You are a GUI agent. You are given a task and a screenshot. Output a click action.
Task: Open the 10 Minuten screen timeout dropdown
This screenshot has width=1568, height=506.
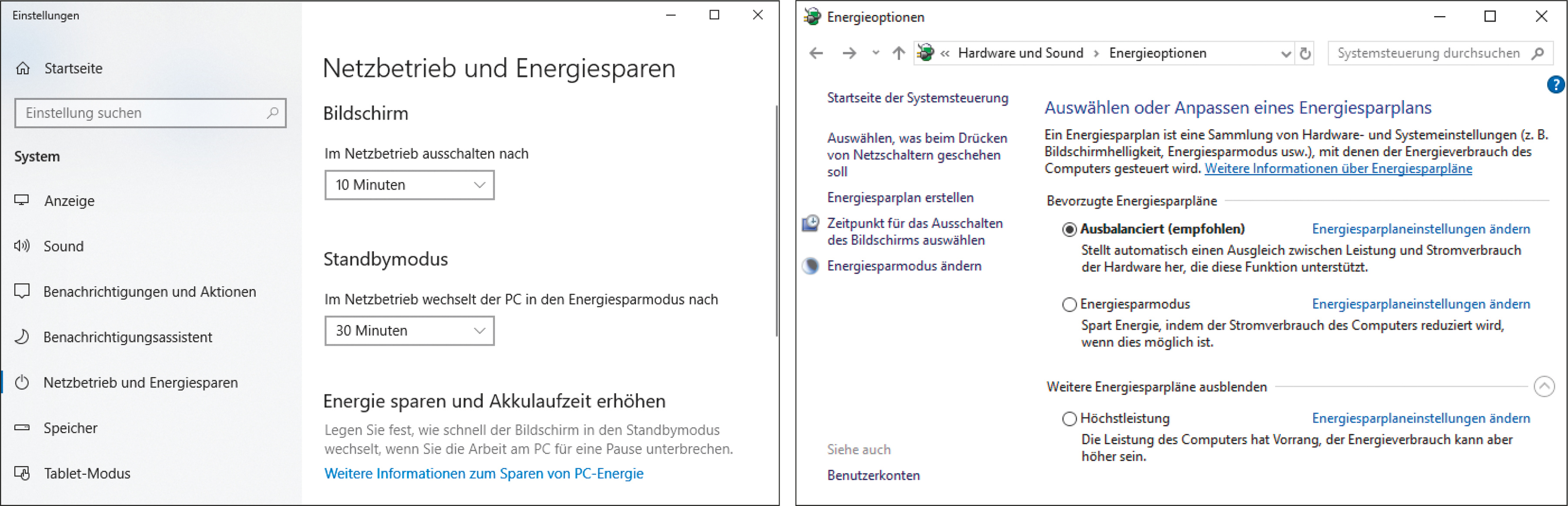(409, 185)
